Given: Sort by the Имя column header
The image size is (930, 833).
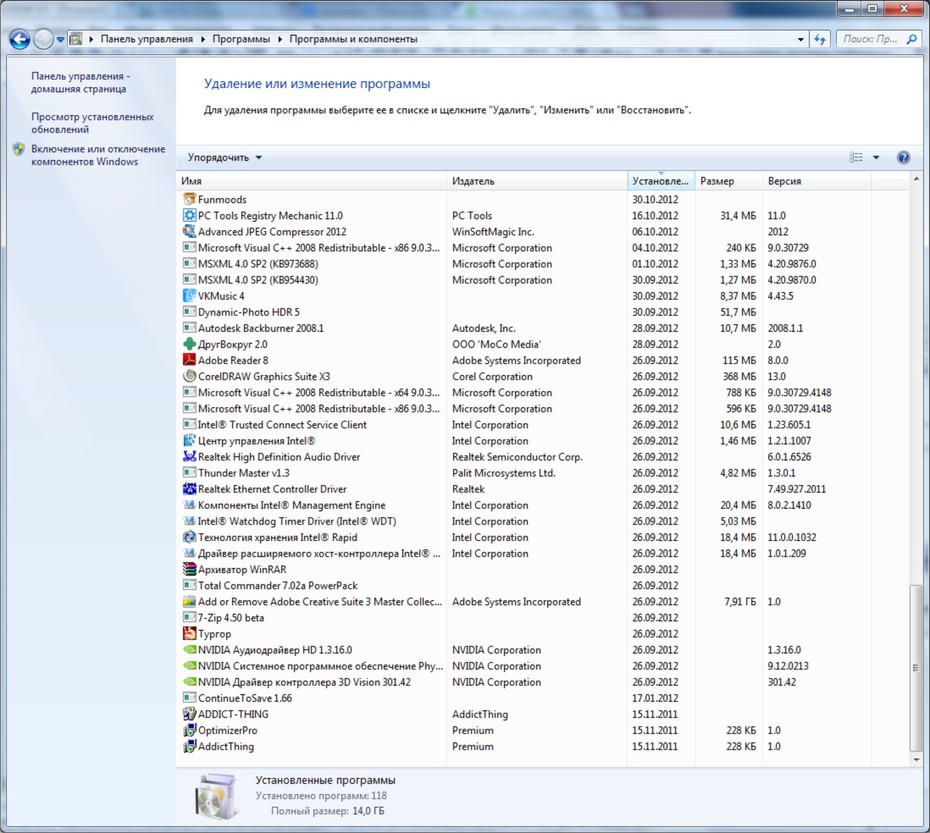Looking at the screenshot, I should [312, 181].
